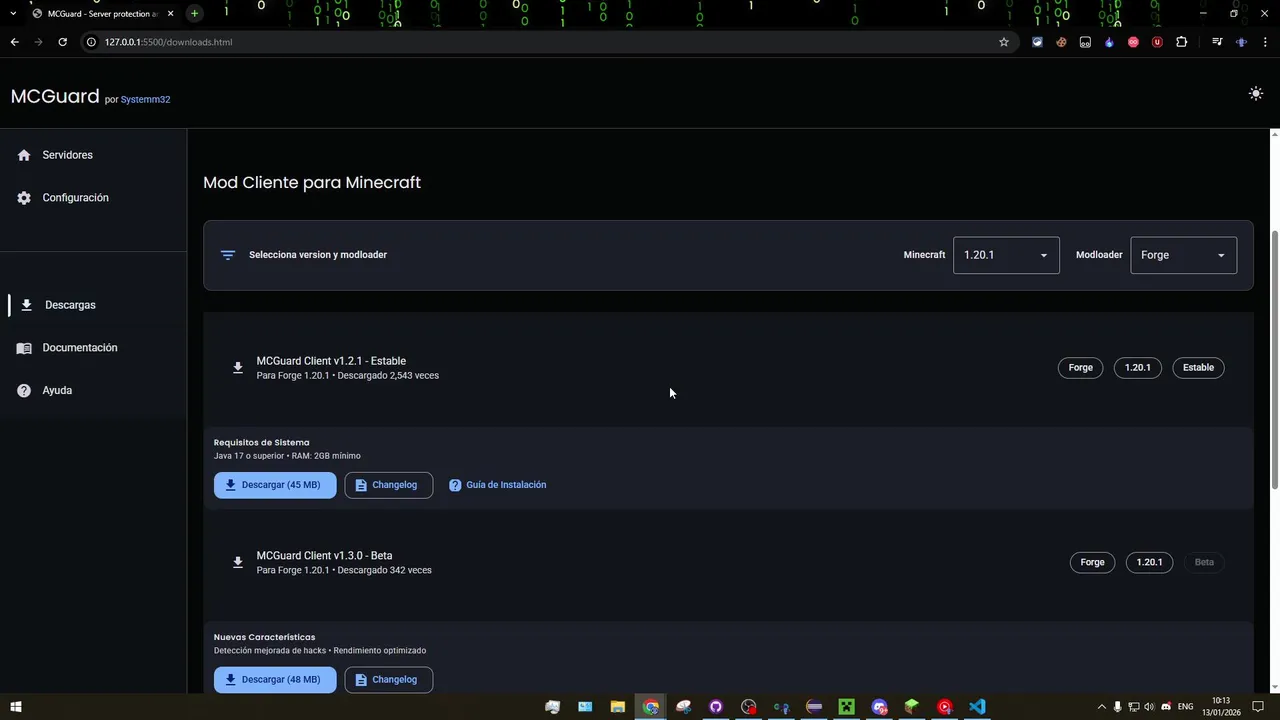1280x720 pixels.
Task: Click the 1.20.1 chip on v1.2.1 row
Action: point(1138,368)
